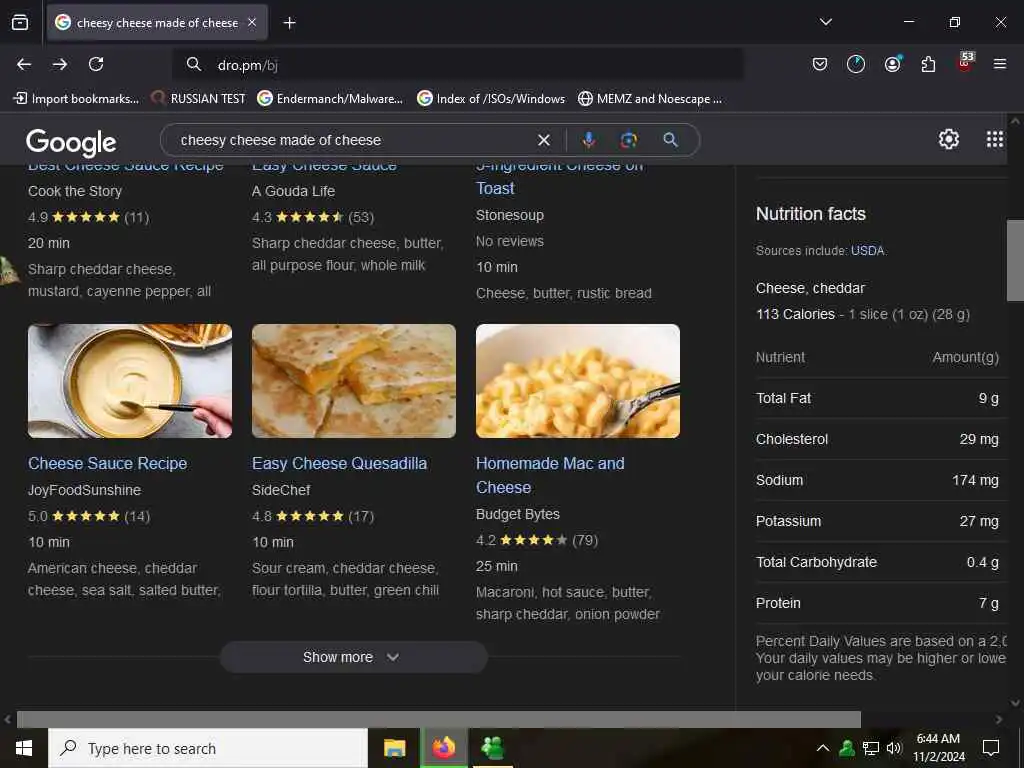Open the Extensions puzzle icon
Viewport: 1024px width, 768px height.
(928, 64)
